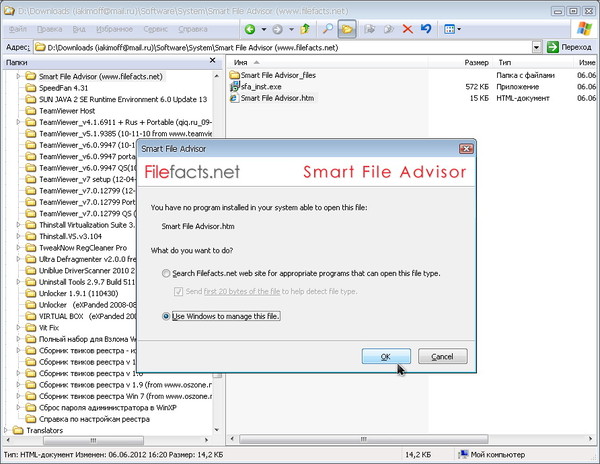This screenshot has height=464, width=600.
Task: Sort file list by Имя column
Action: click(x=240, y=62)
